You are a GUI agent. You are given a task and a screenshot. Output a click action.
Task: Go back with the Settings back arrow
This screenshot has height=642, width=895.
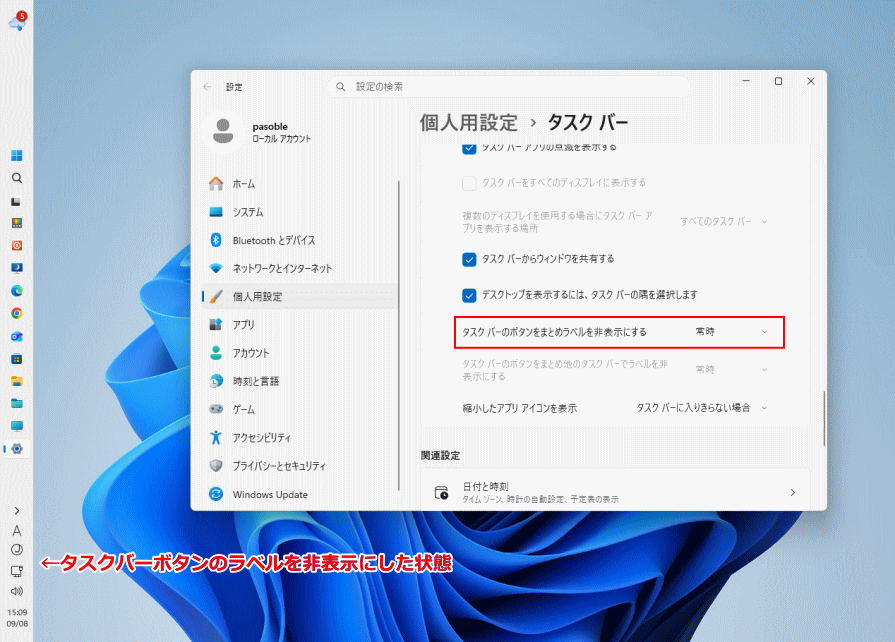pyautogui.click(x=207, y=87)
